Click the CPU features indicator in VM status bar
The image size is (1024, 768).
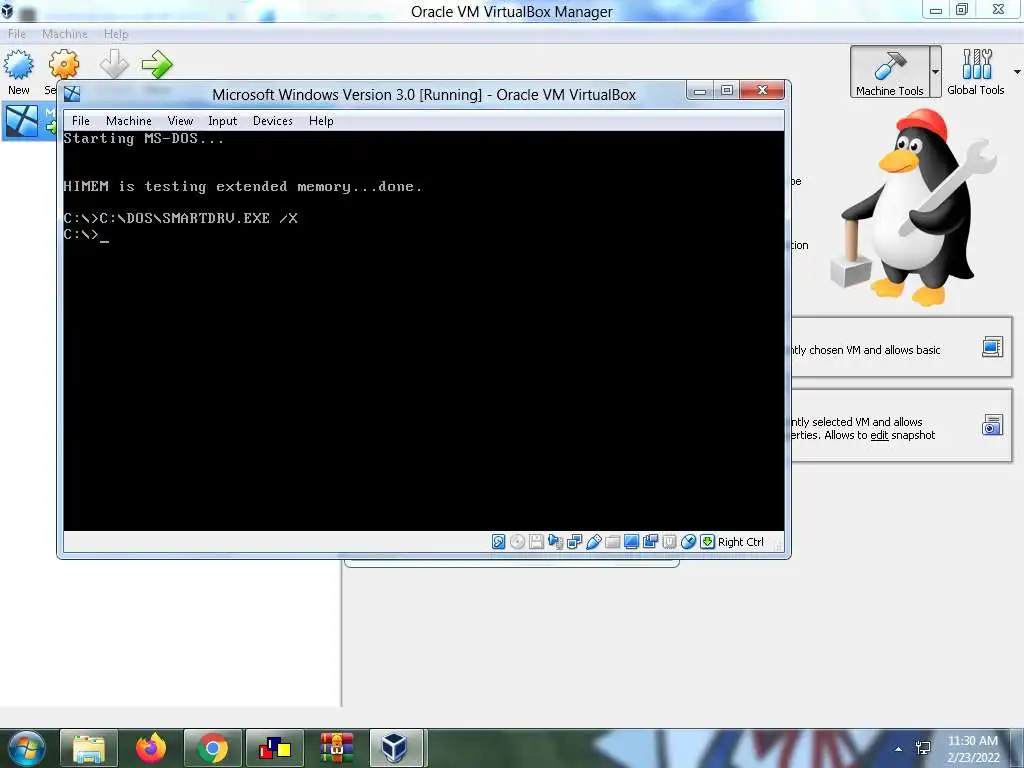point(669,541)
